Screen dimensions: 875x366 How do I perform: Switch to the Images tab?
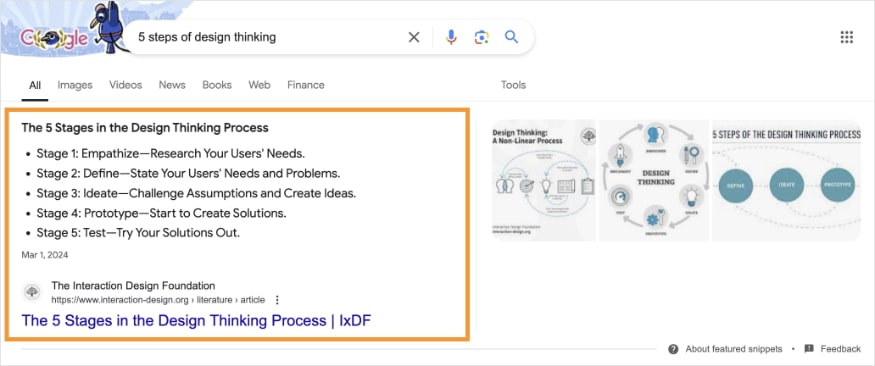(x=75, y=85)
